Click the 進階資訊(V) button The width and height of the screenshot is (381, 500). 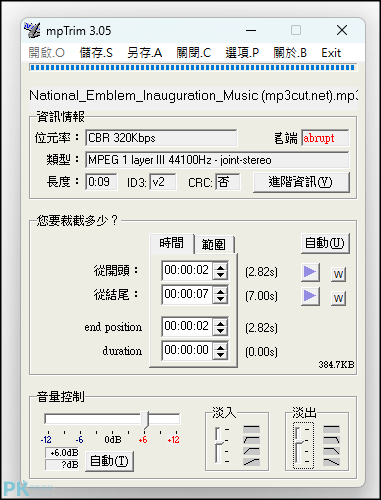301,182
